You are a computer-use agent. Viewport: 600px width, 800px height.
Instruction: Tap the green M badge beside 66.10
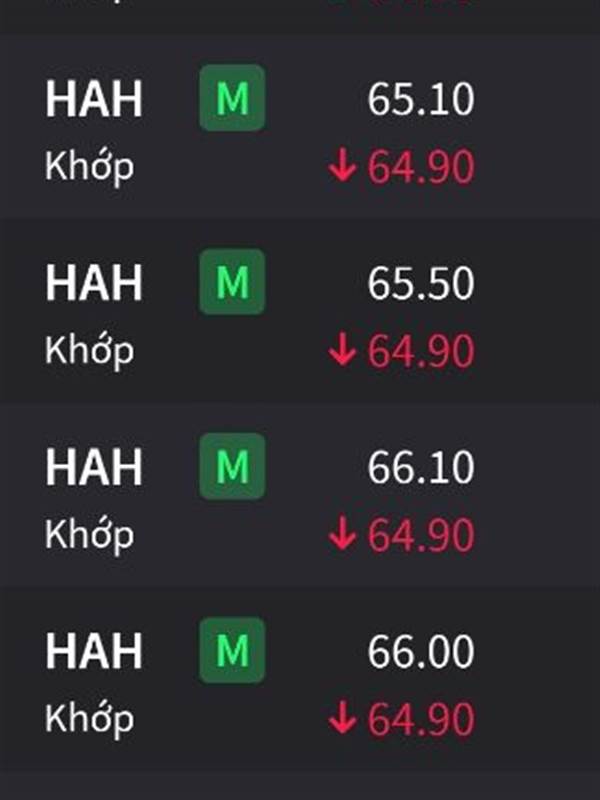pyautogui.click(x=232, y=466)
